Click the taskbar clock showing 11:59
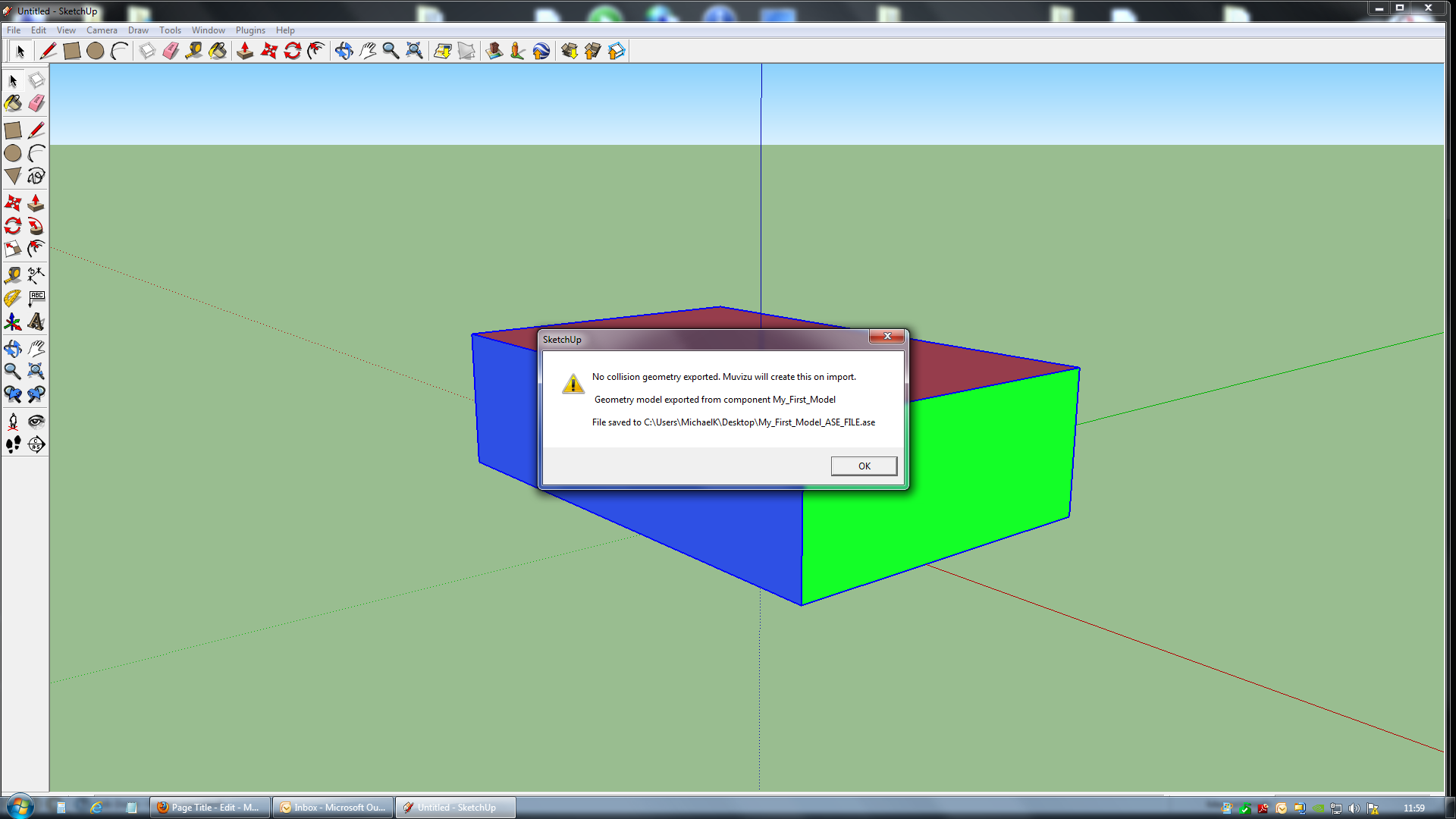The image size is (1456, 819). [1414, 808]
